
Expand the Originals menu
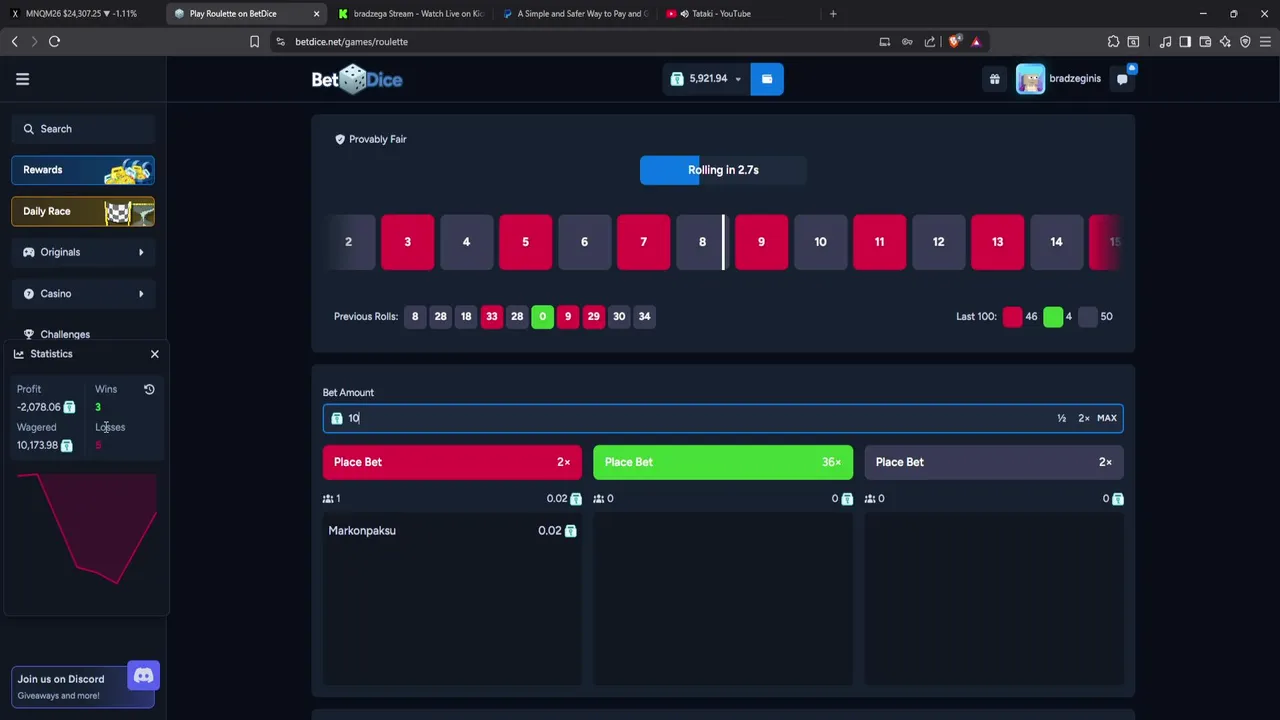tap(83, 252)
